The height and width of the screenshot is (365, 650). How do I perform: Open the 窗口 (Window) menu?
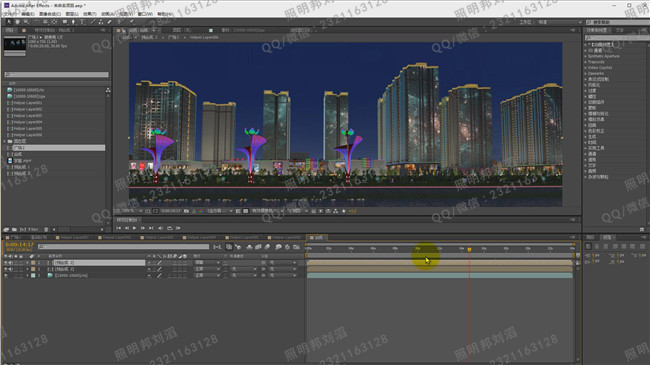(145, 14)
